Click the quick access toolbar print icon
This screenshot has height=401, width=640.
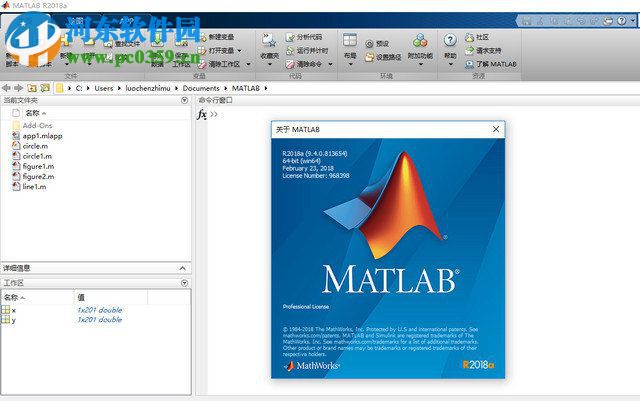(608, 20)
